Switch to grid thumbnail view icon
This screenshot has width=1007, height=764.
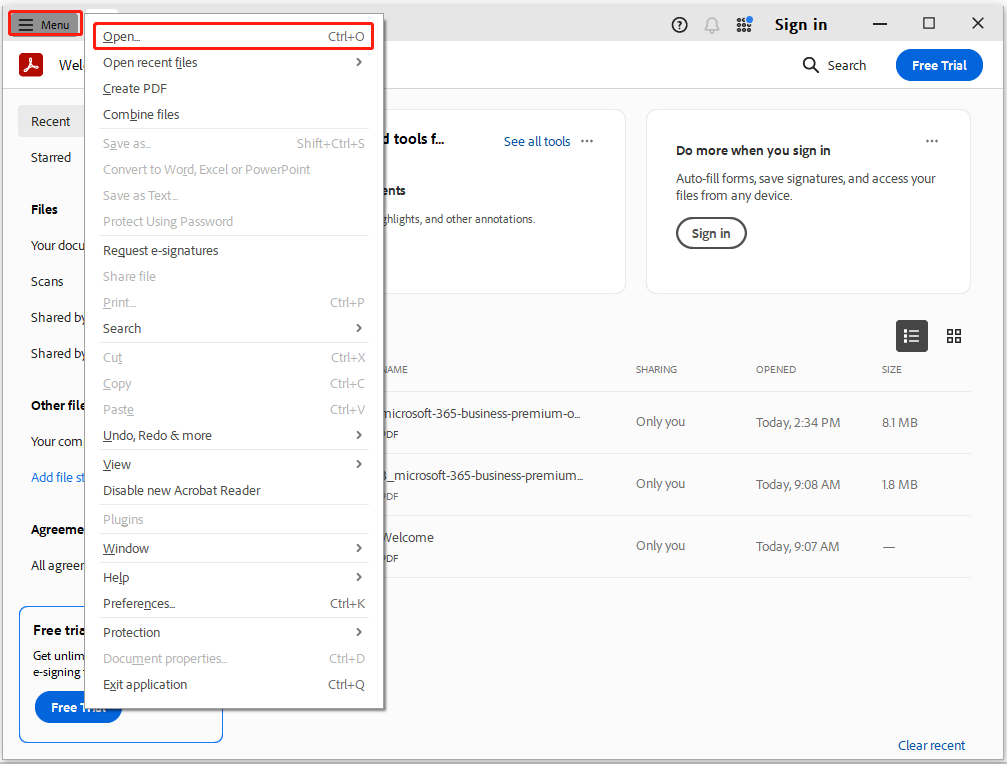[954, 336]
